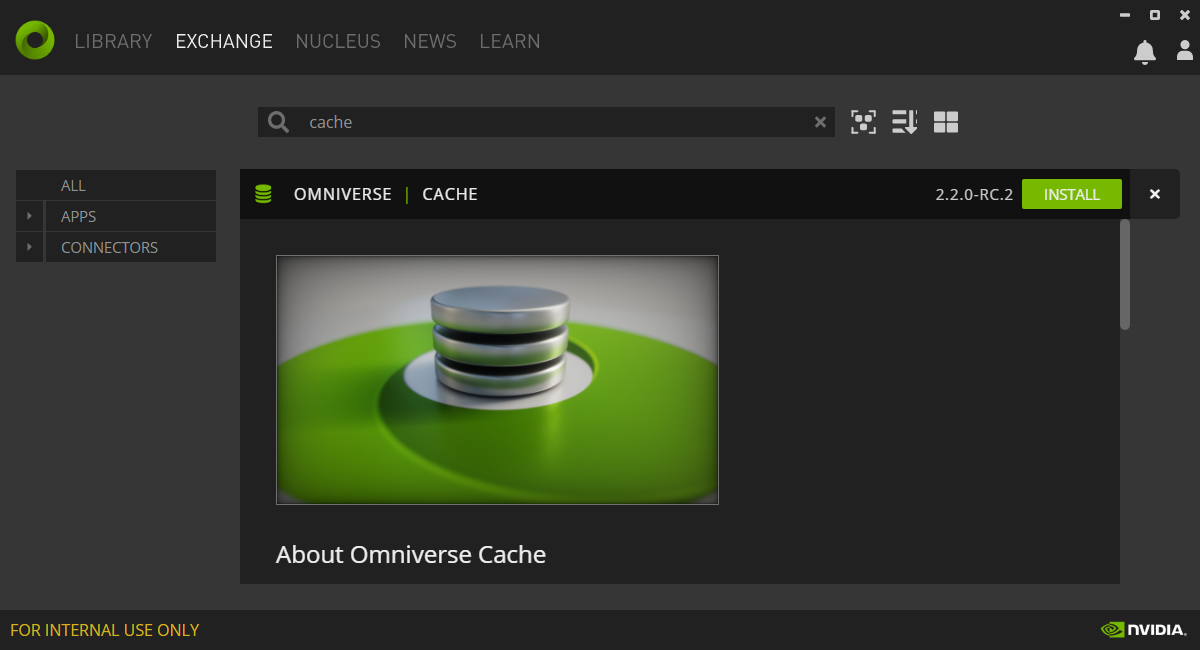
Task: Click the detail panel scrollbar
Action: point(1125,274)
